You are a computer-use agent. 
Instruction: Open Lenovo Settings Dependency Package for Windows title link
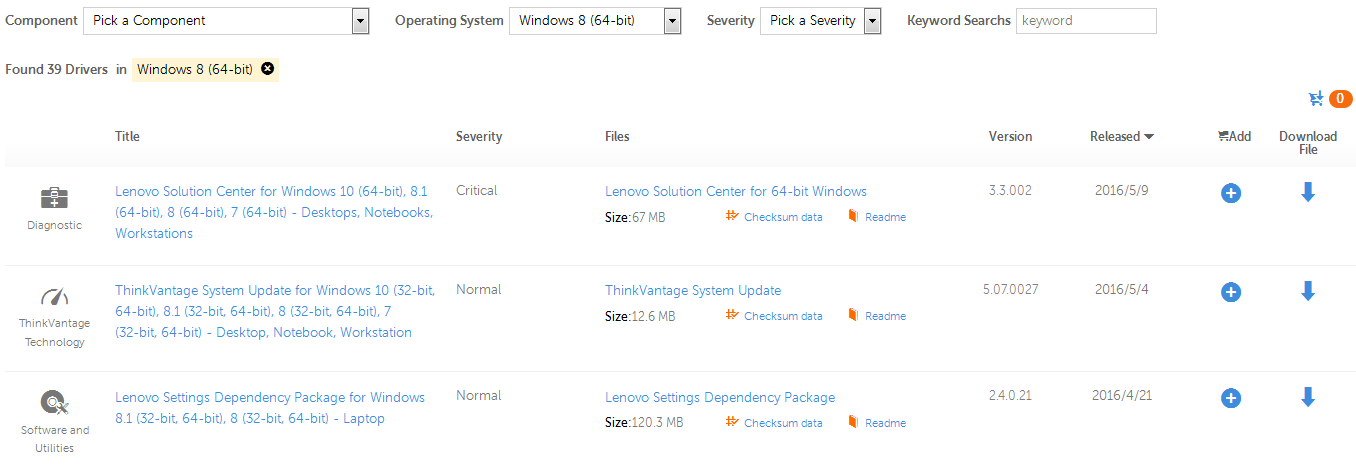click(x=270, y=408)
